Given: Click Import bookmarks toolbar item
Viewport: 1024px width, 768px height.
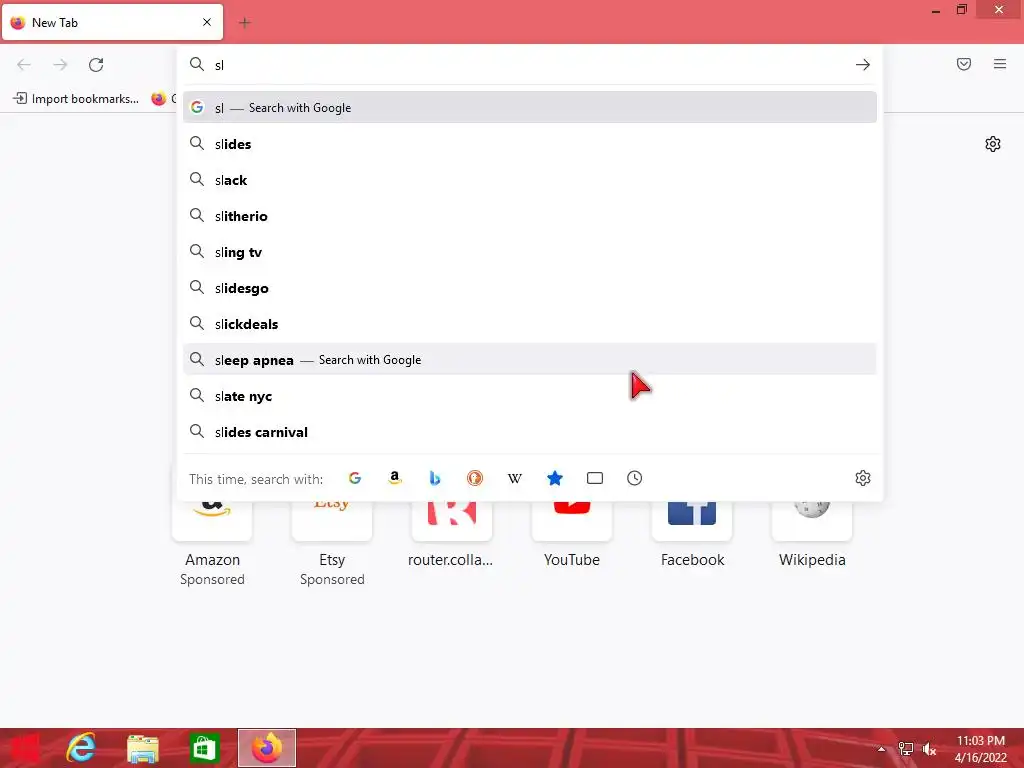Looking at the screenshot, I should click(x=76, y=99).
